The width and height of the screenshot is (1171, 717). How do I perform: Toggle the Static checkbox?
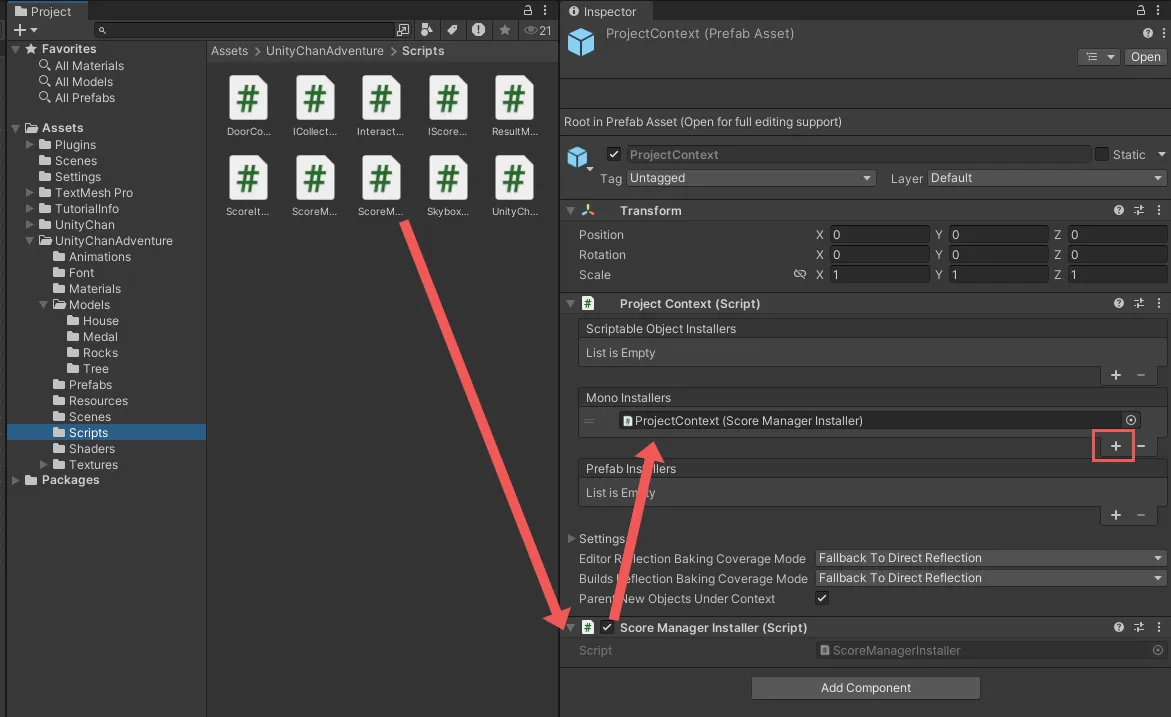(1101, 154)
